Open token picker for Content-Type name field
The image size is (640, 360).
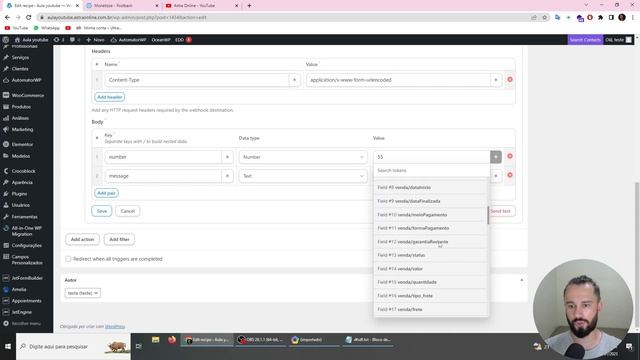pyautogui.click(x=294, y=80)
